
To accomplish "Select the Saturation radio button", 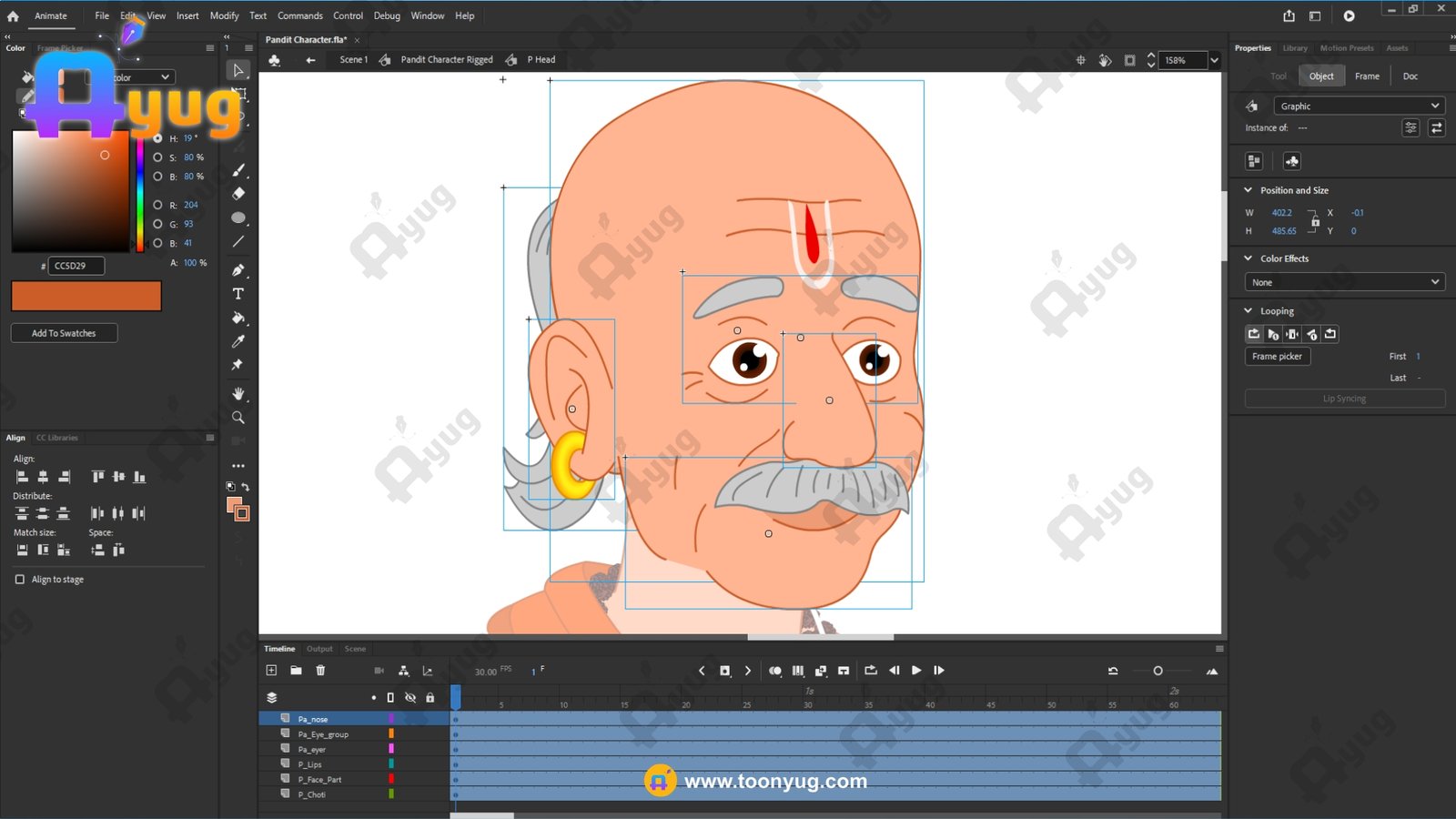I will [158, 157].
